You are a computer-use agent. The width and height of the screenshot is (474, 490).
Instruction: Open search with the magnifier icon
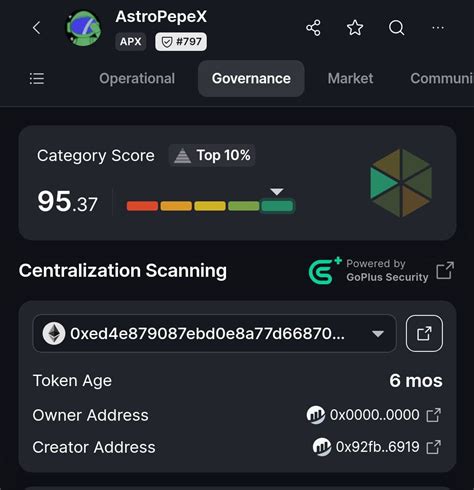397,28
